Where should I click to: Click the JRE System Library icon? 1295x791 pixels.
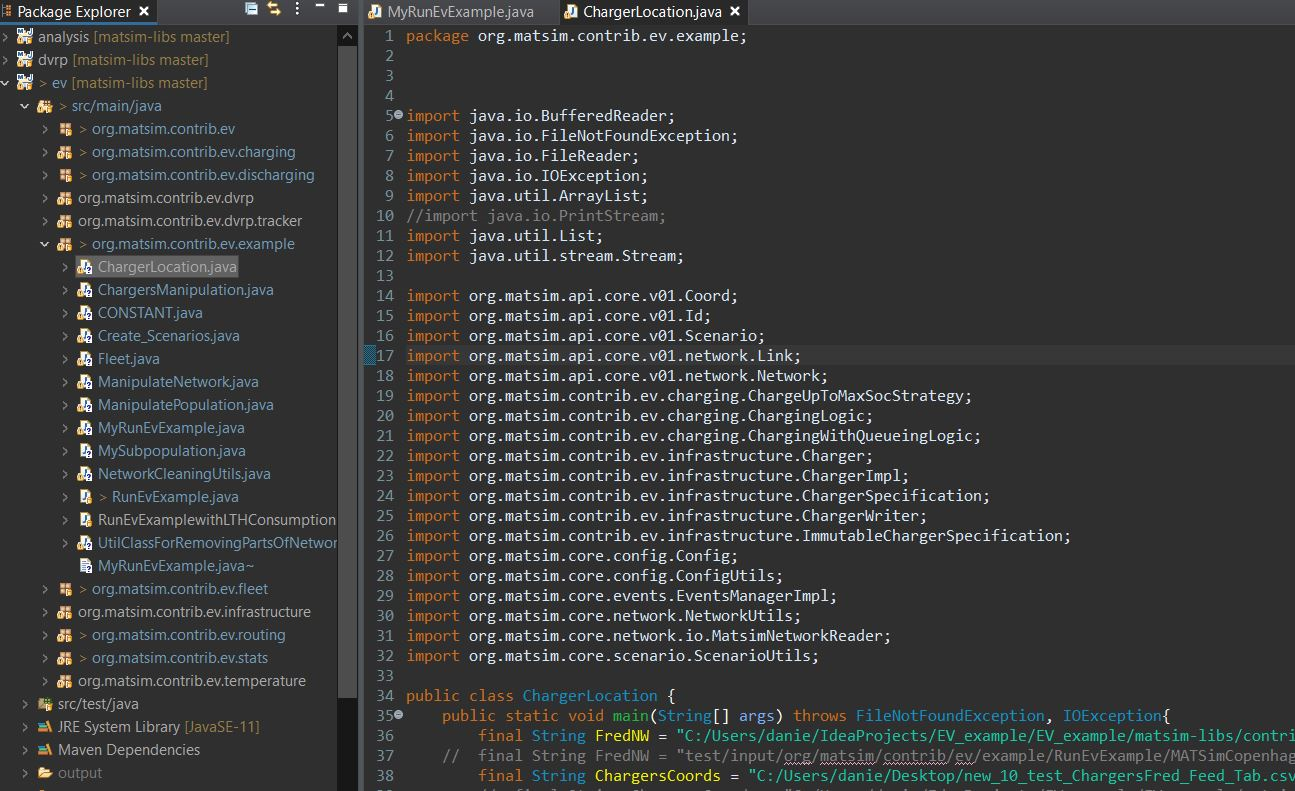44,727
